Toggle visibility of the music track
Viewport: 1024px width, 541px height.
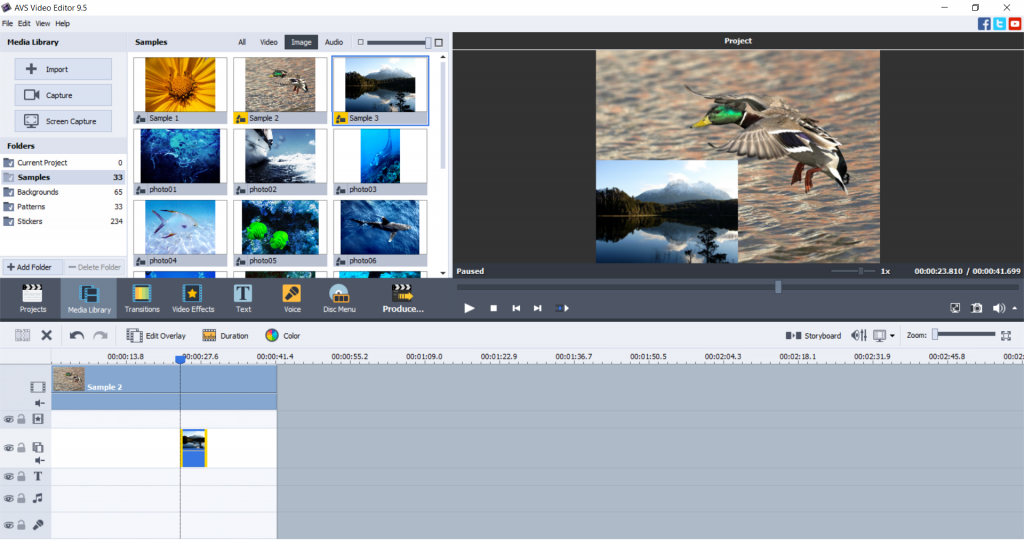tap(8, 498)
